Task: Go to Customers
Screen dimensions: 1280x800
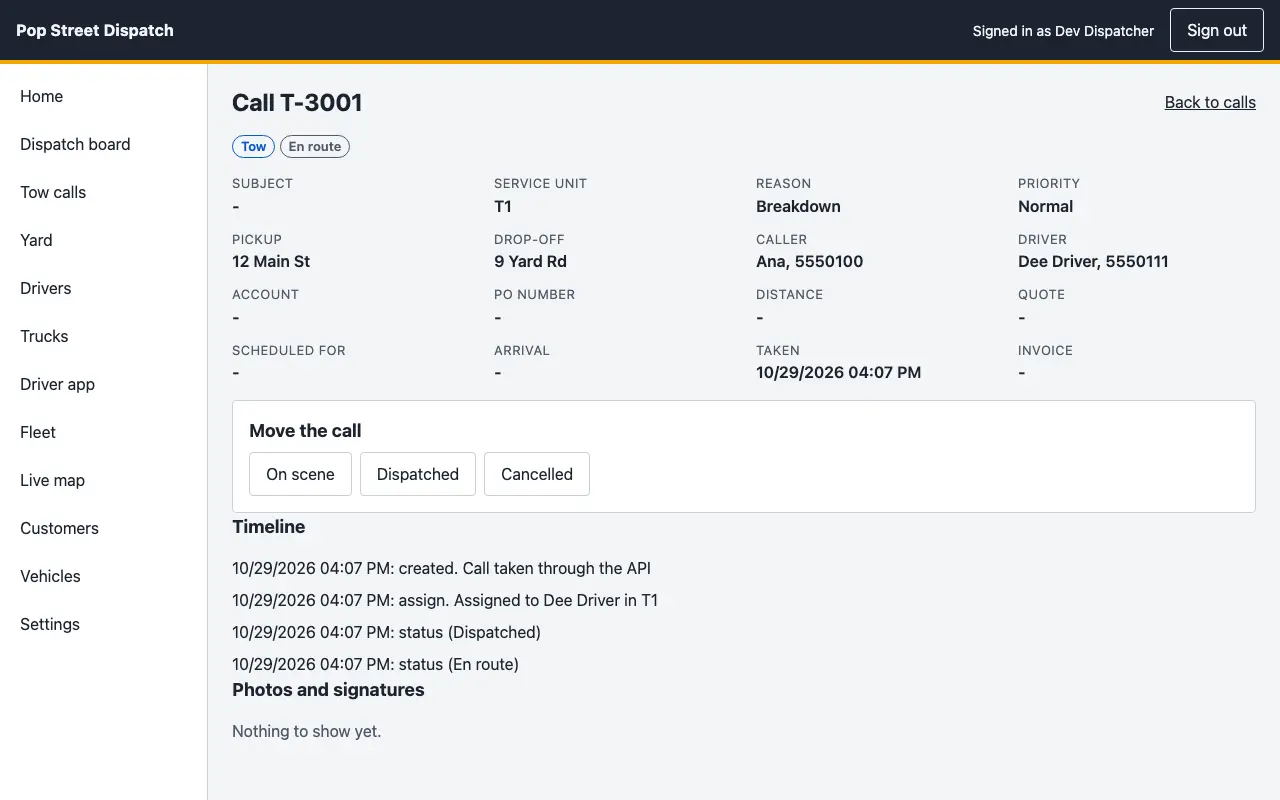Action: pos(59,528)
